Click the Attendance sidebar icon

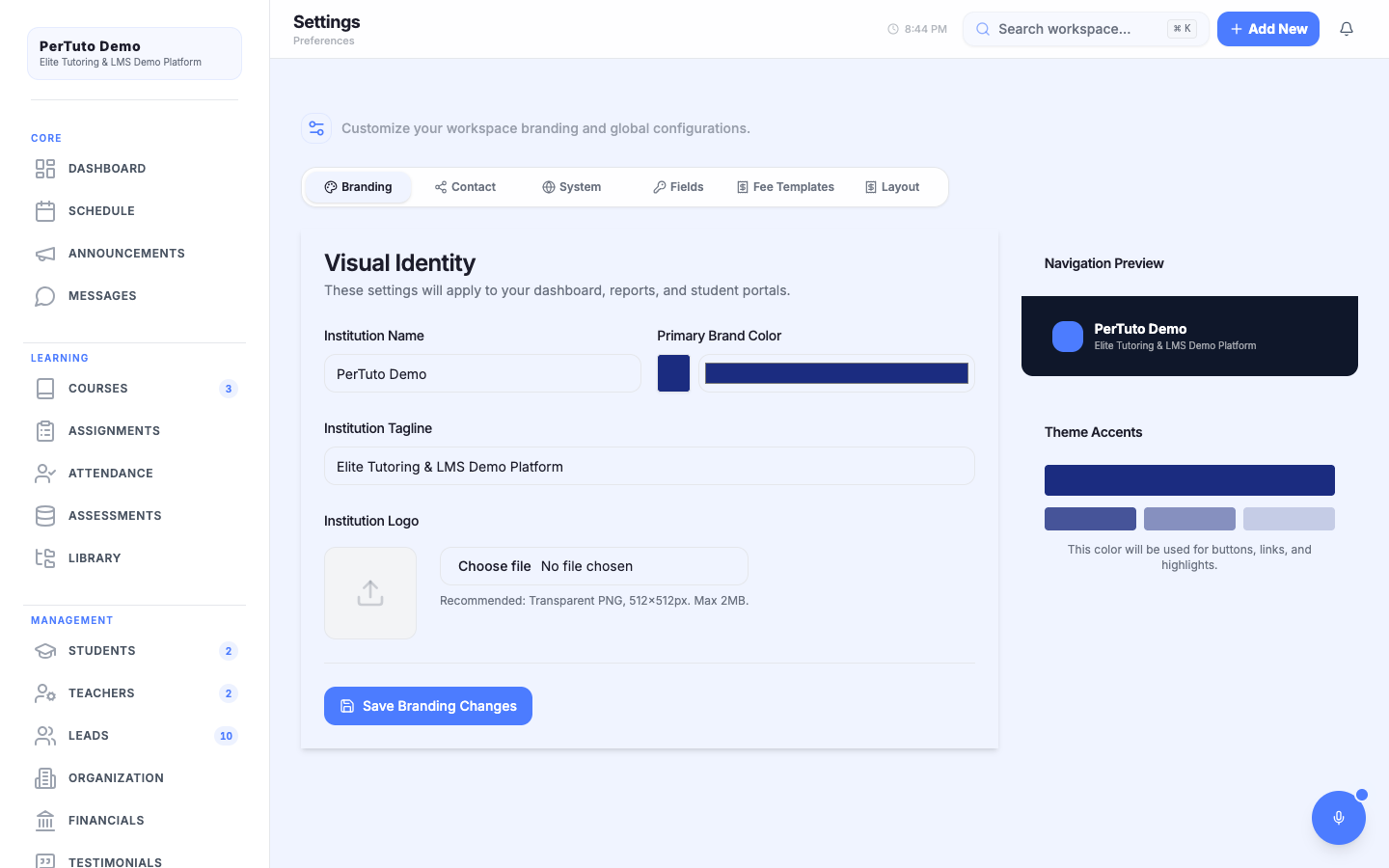click(x=45, y=474)
